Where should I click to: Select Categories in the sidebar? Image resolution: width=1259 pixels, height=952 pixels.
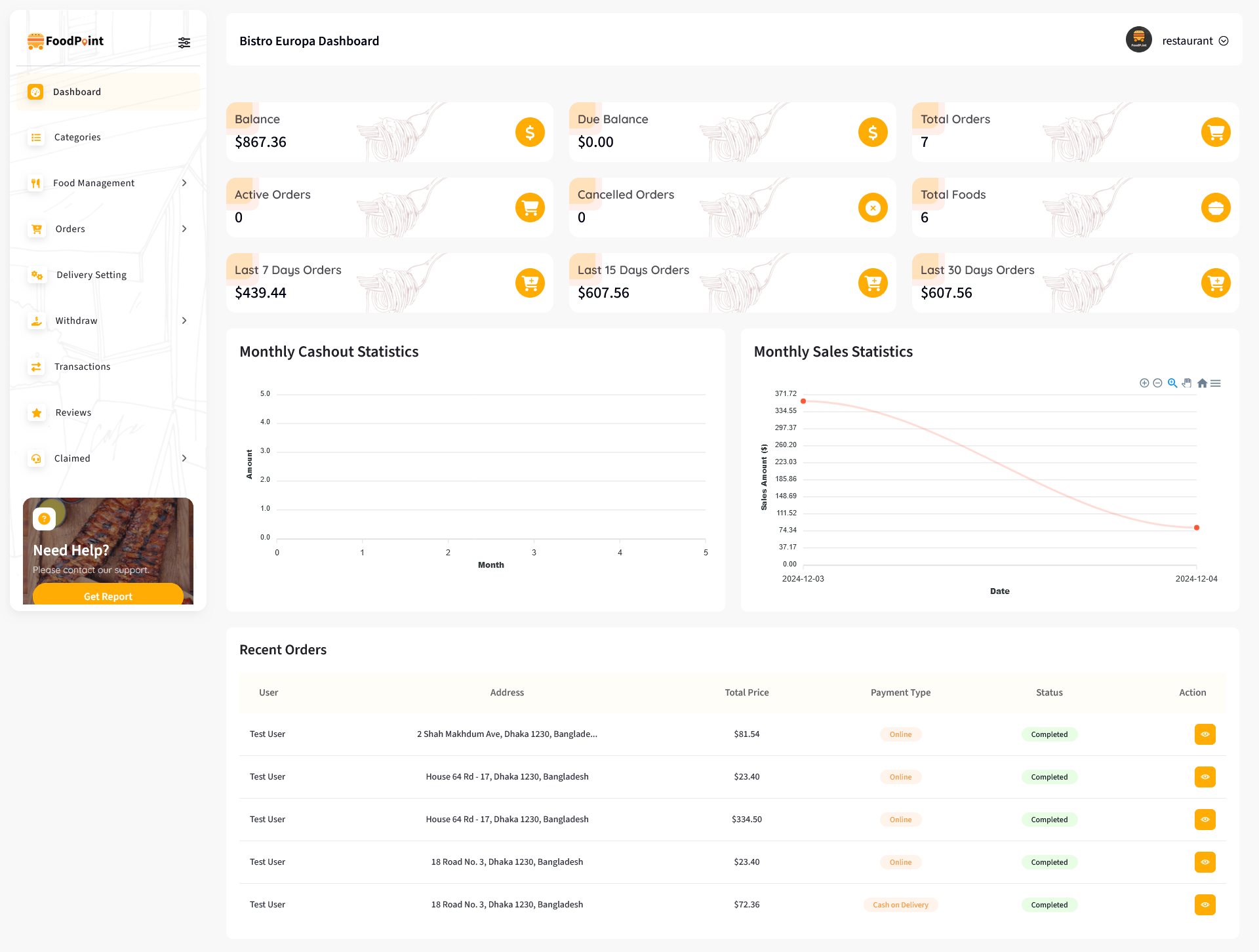click(x=77, y=137)
